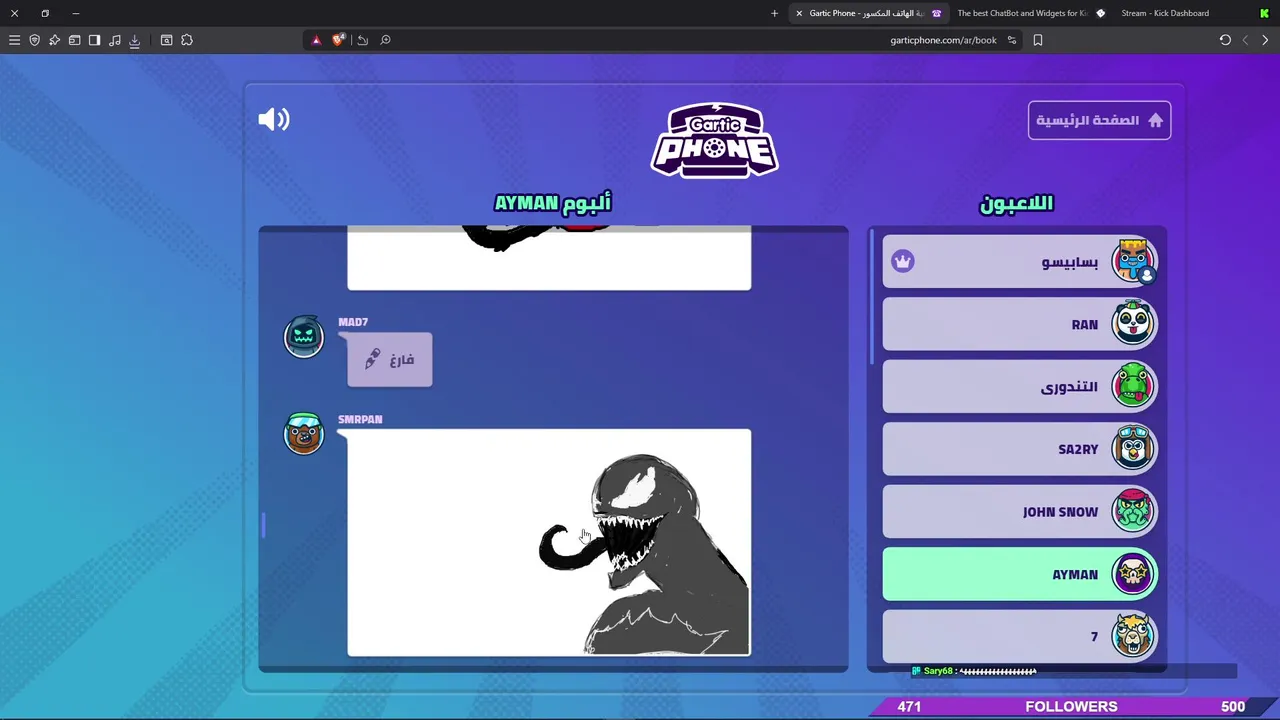Click the tab search toolbar icon
Screen dimensions: 1280x720
pos(166,40)
